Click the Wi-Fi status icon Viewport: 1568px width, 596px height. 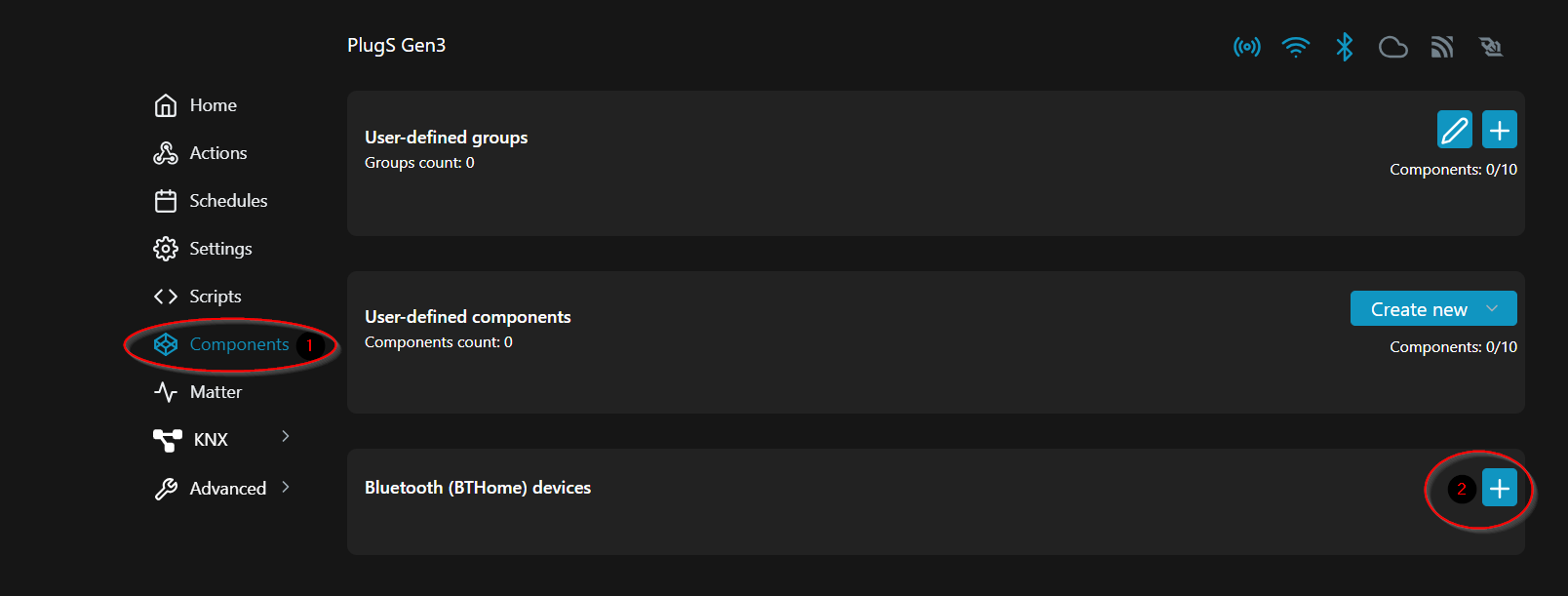[1295, 47]
